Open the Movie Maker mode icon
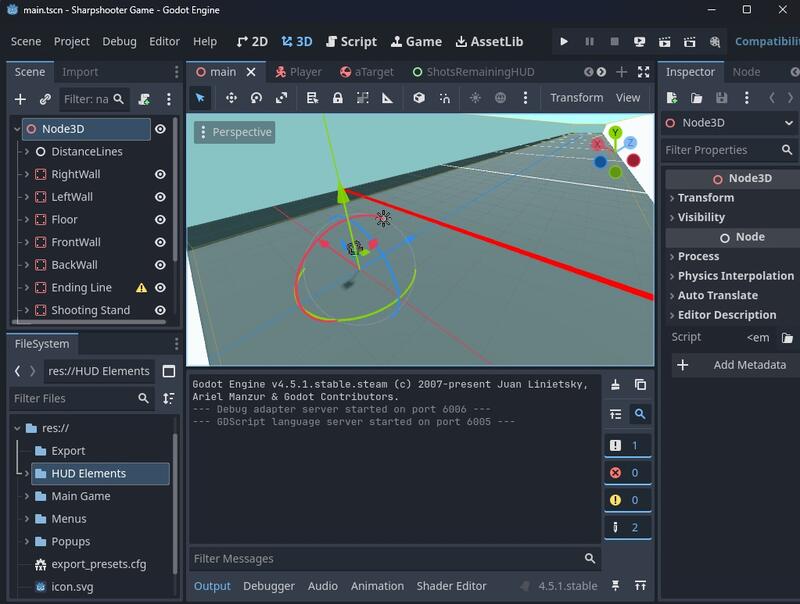This screenshot has height=604, width=800. tap(715, 41)
